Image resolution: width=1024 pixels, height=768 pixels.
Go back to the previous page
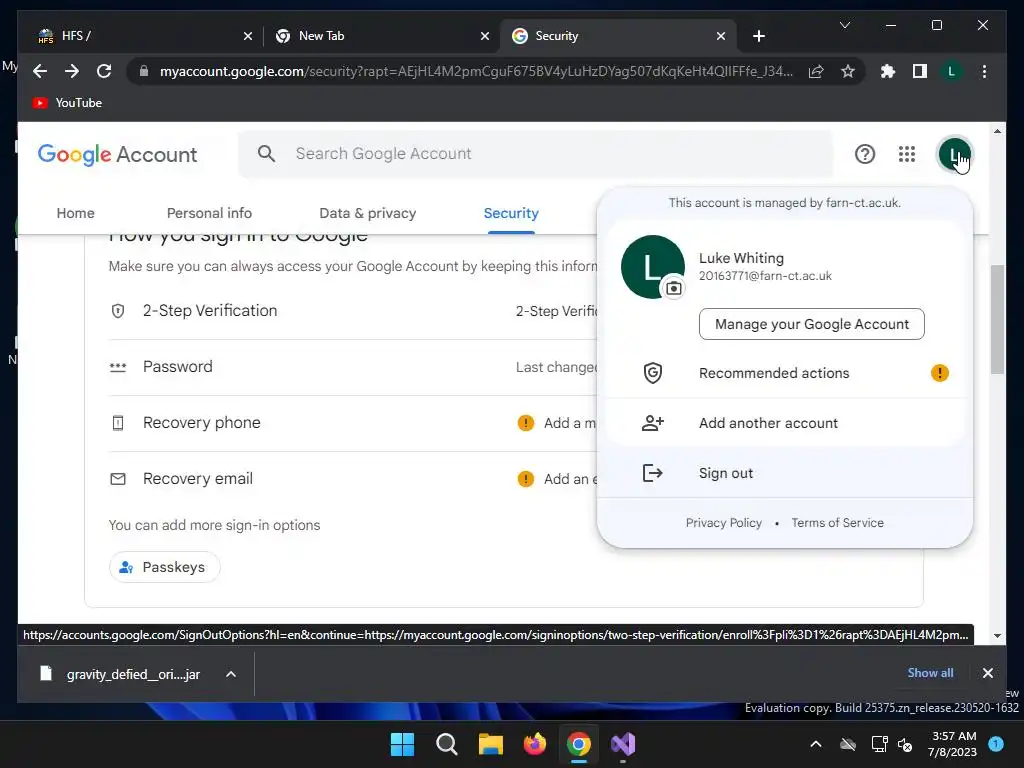tap(40, 71)
